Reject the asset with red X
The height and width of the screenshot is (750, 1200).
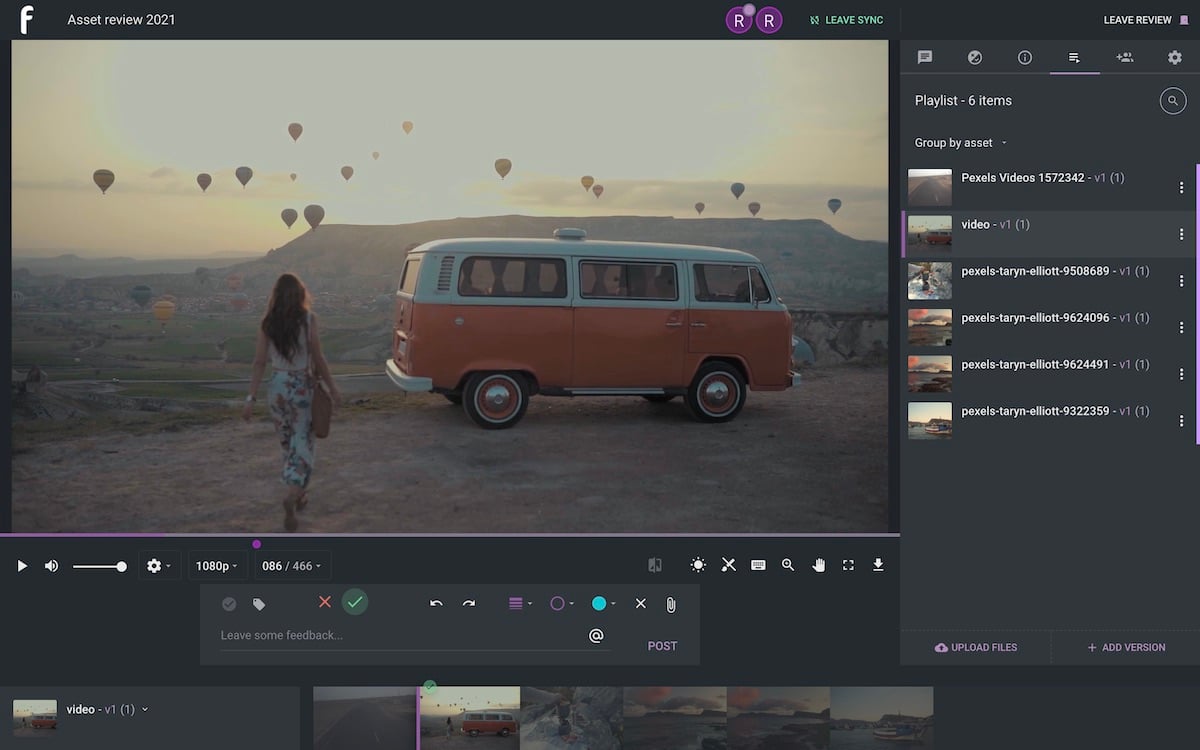pos(324,602)
